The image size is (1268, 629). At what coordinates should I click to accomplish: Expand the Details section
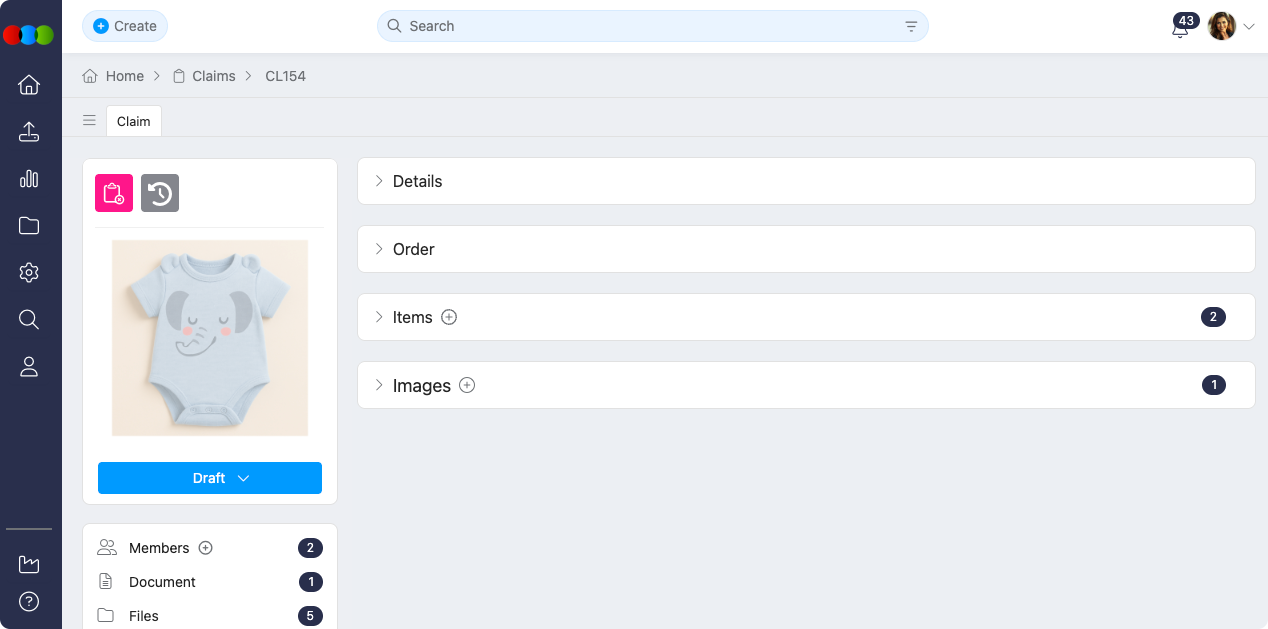pyautogui.click(x=417, y=181)
